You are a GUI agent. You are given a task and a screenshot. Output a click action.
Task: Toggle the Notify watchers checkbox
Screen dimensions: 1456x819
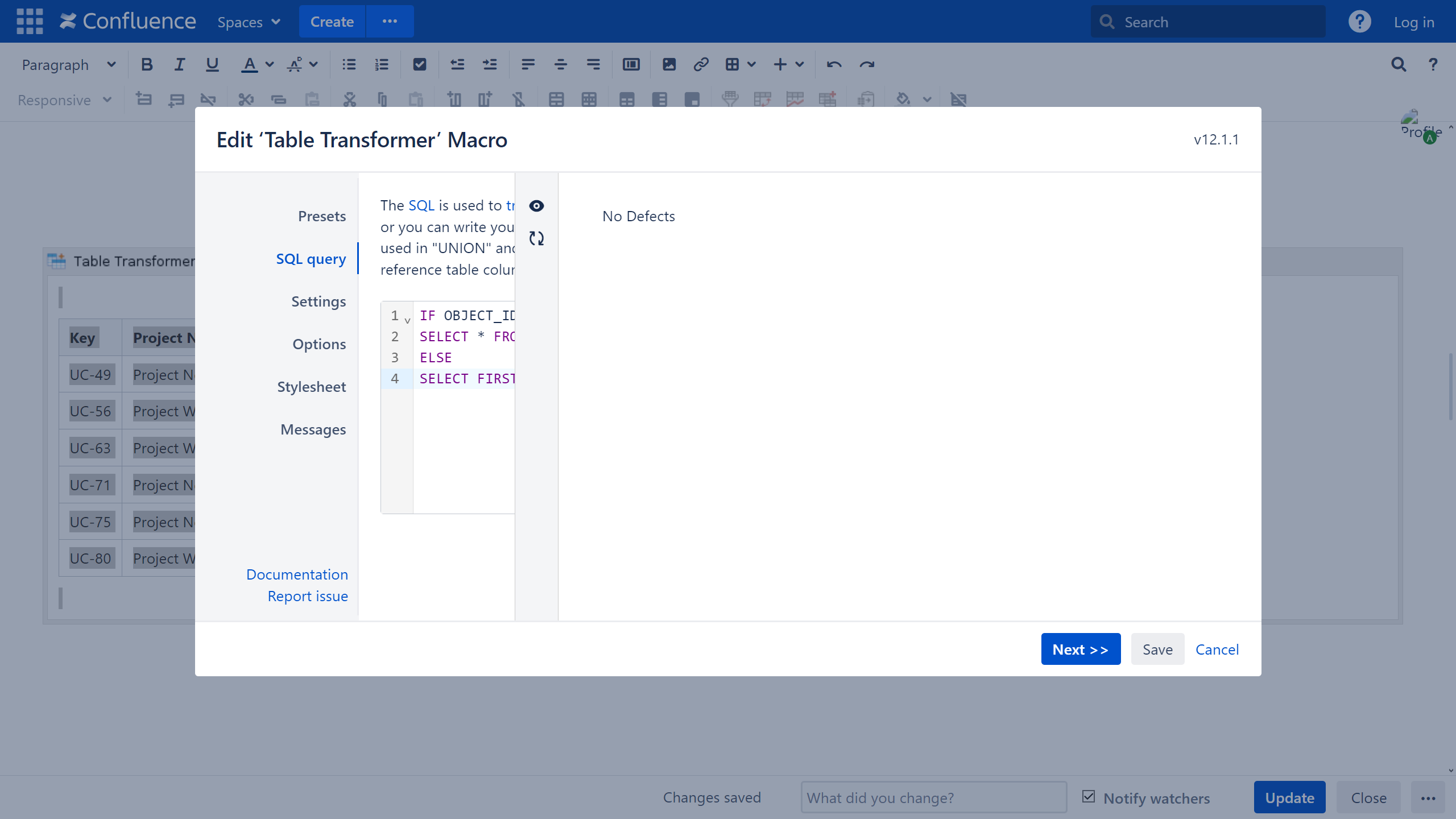(1088, 797)
